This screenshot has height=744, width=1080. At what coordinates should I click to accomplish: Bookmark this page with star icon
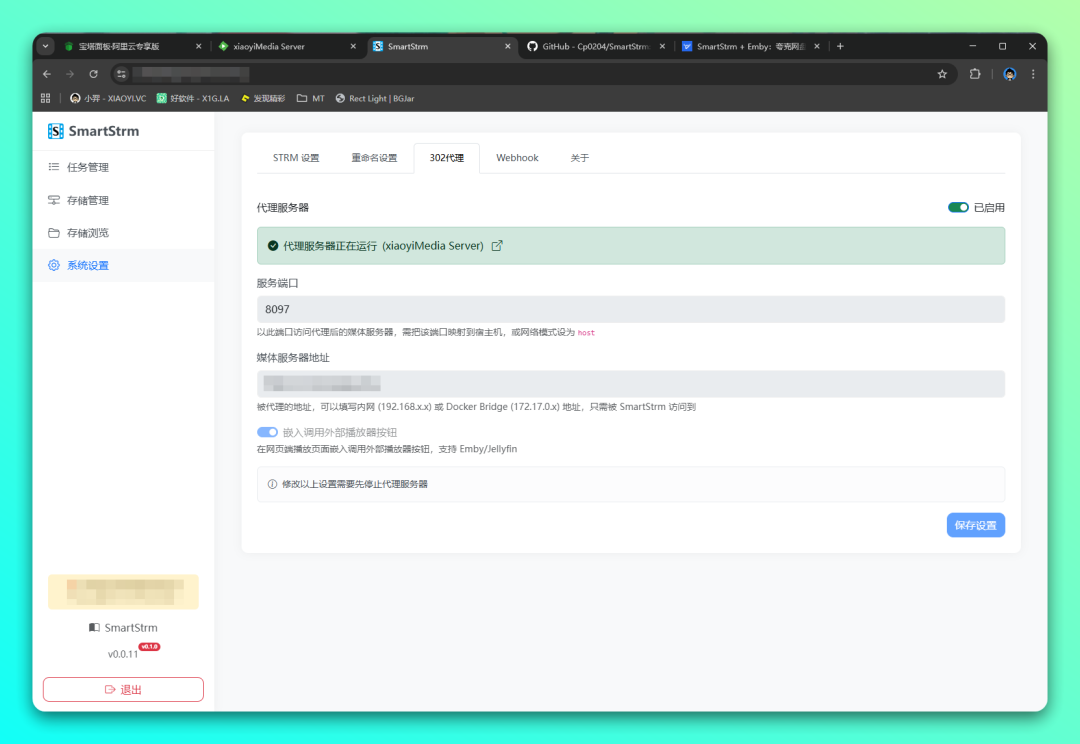coord(942,74)
